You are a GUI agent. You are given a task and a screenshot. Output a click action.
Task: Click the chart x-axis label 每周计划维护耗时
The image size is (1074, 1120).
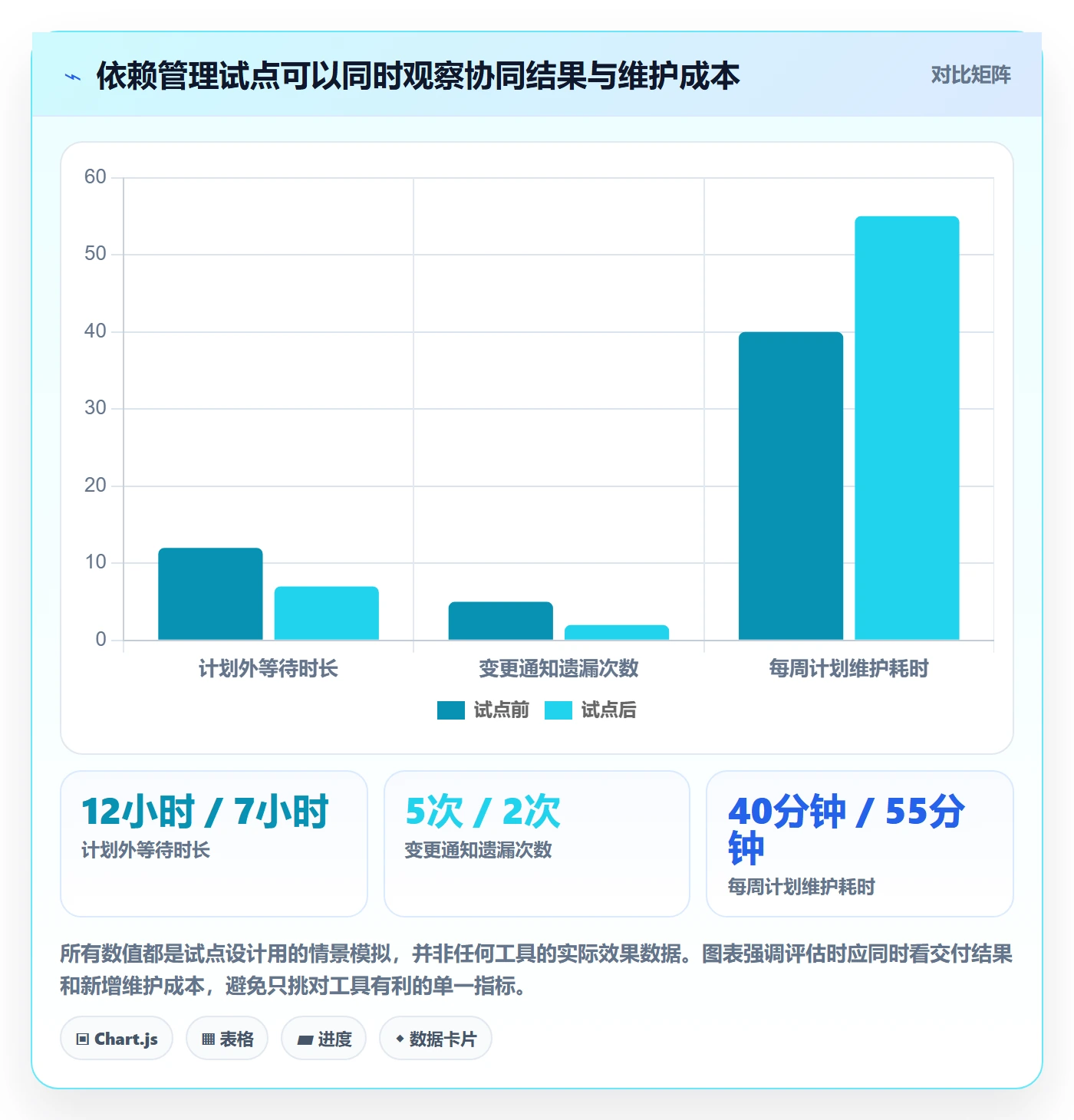849,668
